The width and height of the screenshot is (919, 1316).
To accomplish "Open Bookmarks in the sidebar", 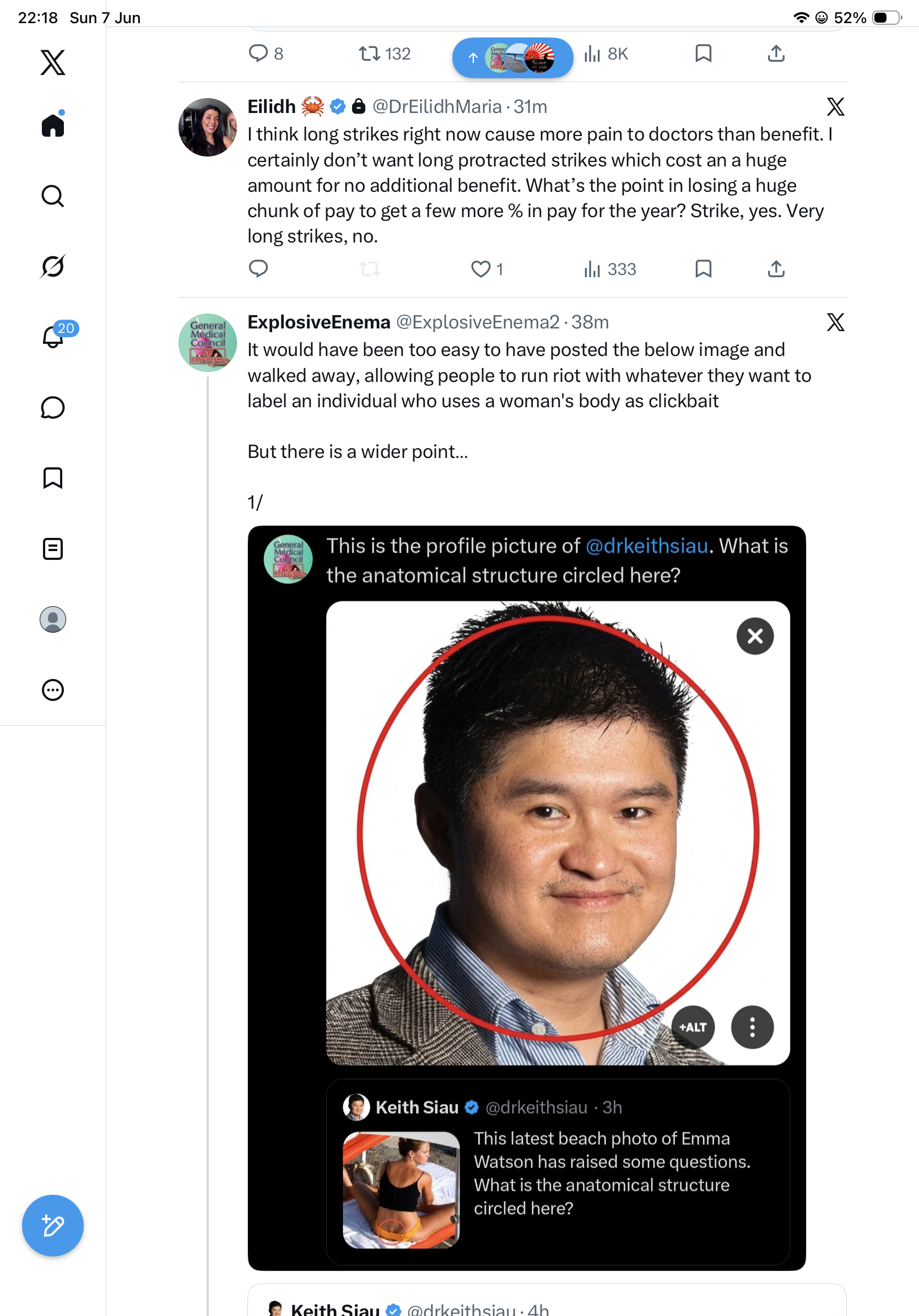I will point(53,478).
